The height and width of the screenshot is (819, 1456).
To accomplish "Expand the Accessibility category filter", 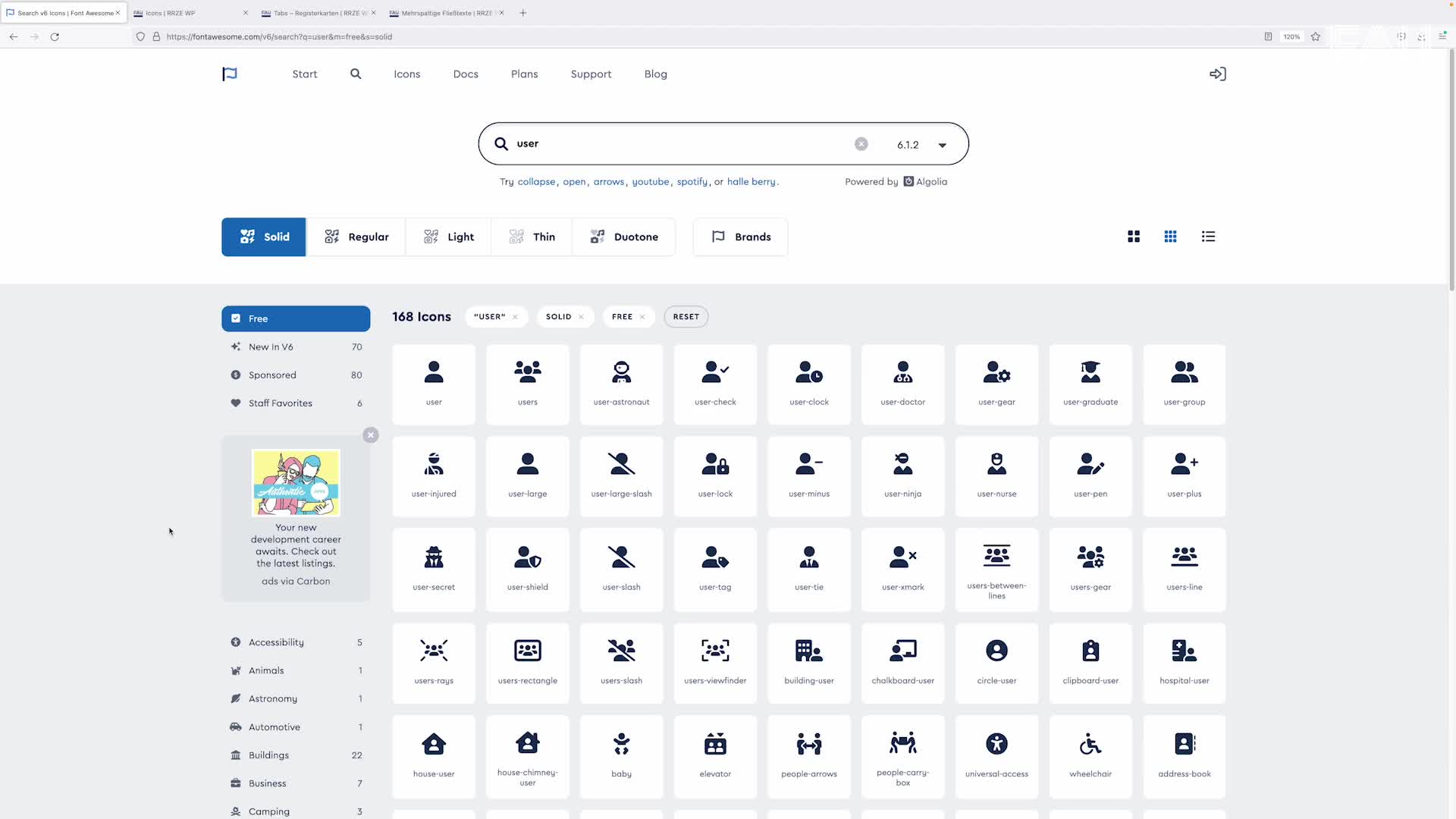I will pos(276,642).
